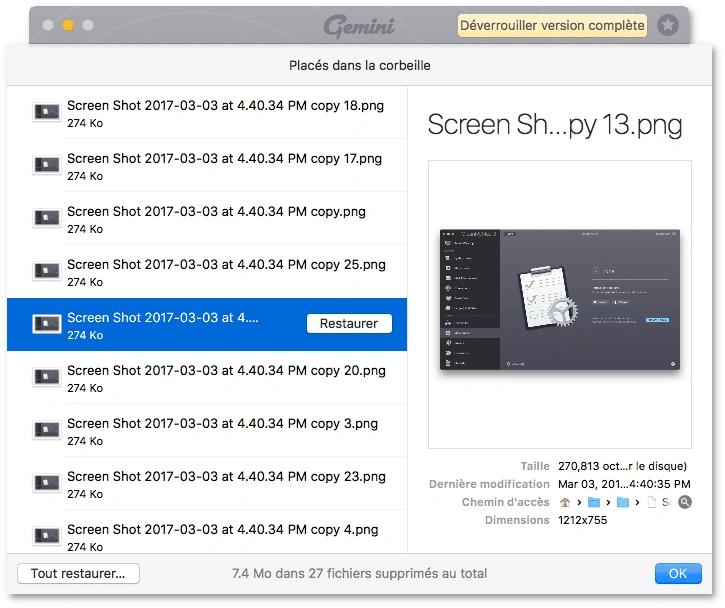Screen dimensions: 725x608
Task: Click the yellow minimize window button
Action: [68, 25]
